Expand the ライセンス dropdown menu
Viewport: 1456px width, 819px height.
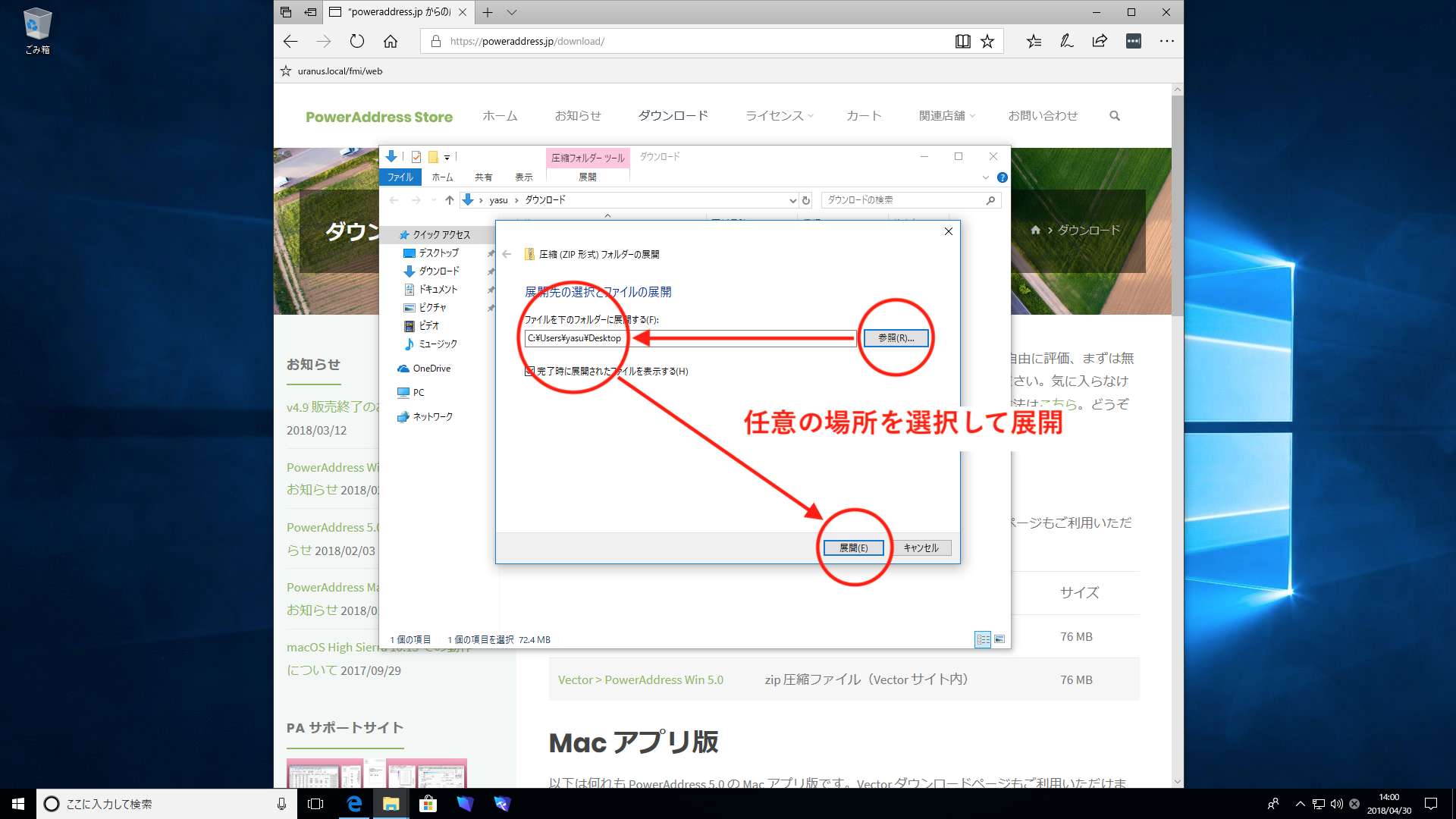(780, 116)
